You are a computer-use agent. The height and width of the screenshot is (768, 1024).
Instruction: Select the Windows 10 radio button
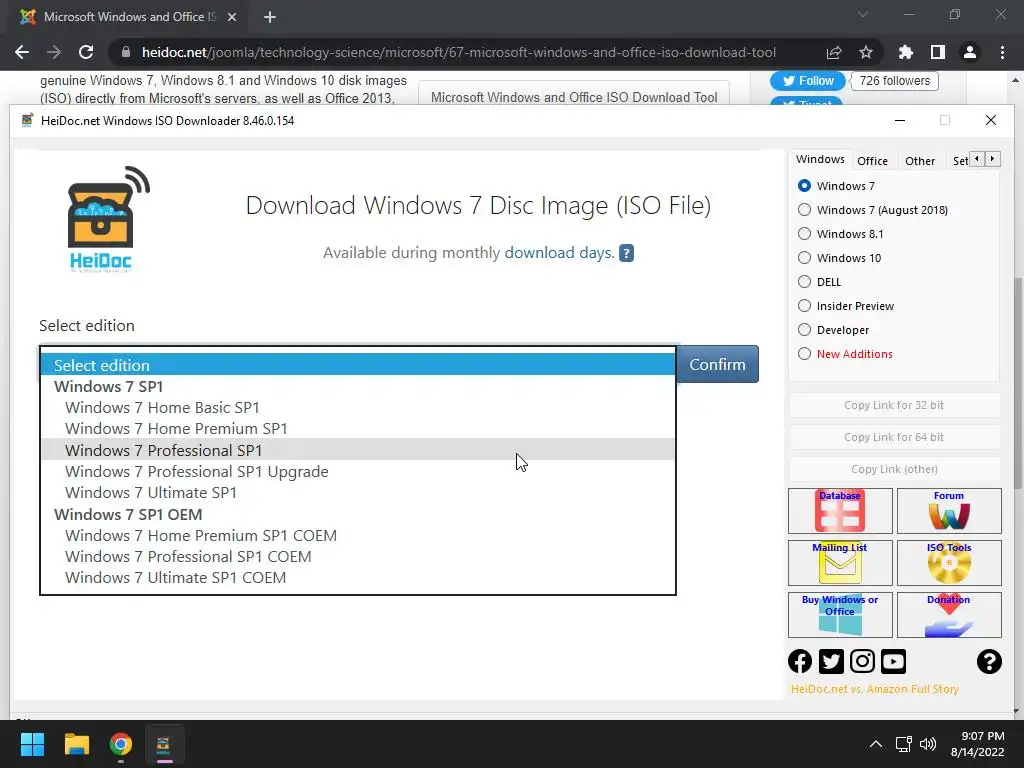click(805, 258)
